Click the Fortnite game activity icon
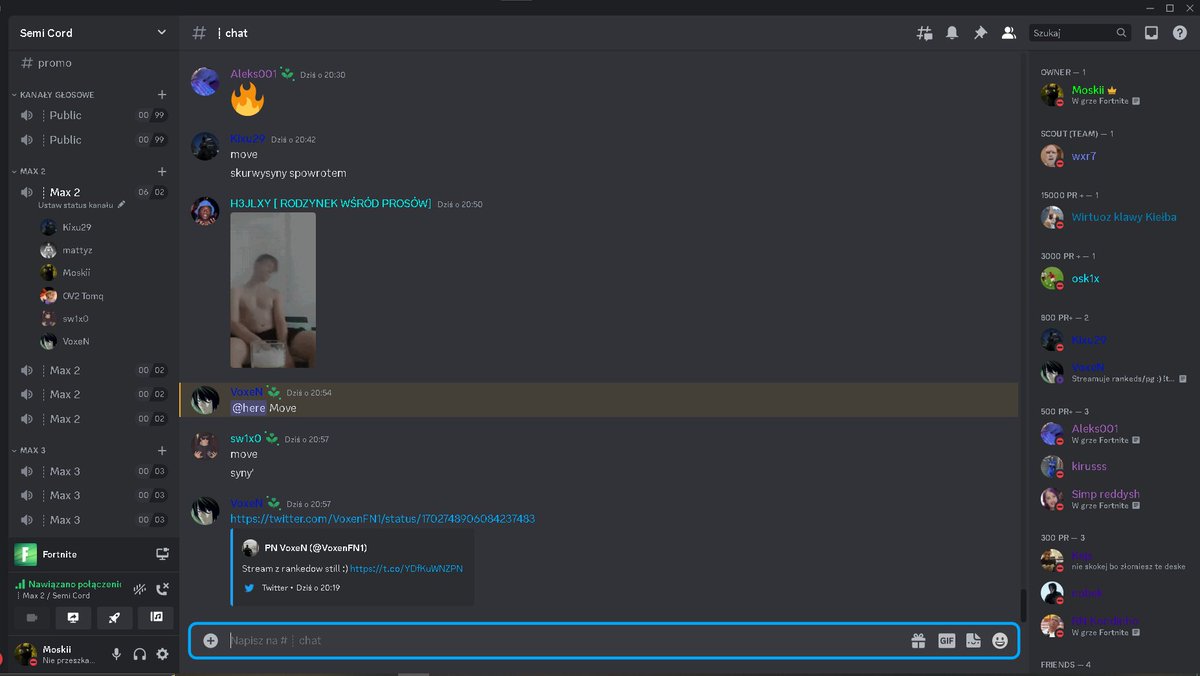Image resolution: width=1200 pixels, height=676 pixels. point(25,554)
